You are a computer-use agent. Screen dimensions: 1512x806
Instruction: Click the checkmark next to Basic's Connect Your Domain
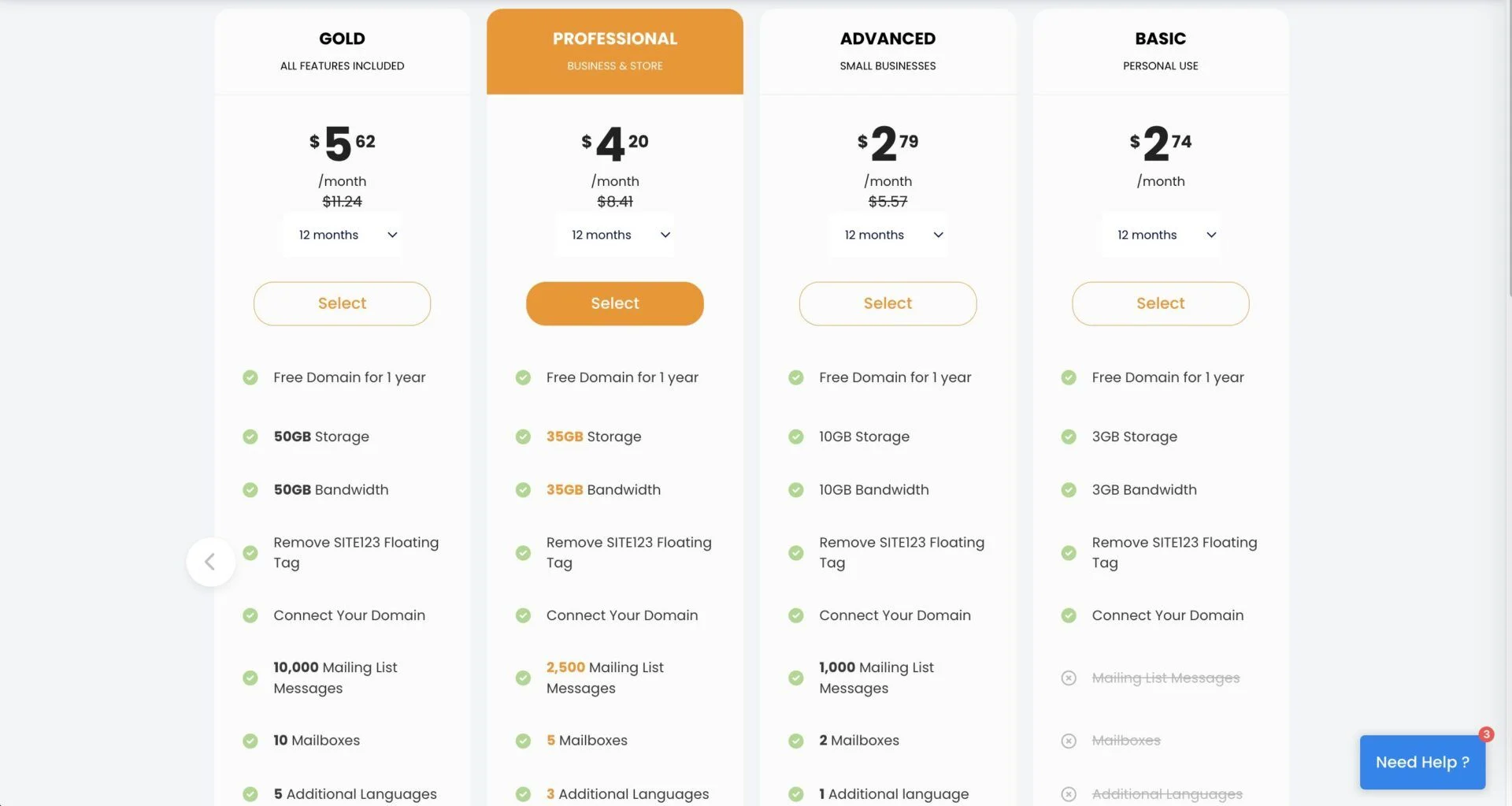(1069, 615)
